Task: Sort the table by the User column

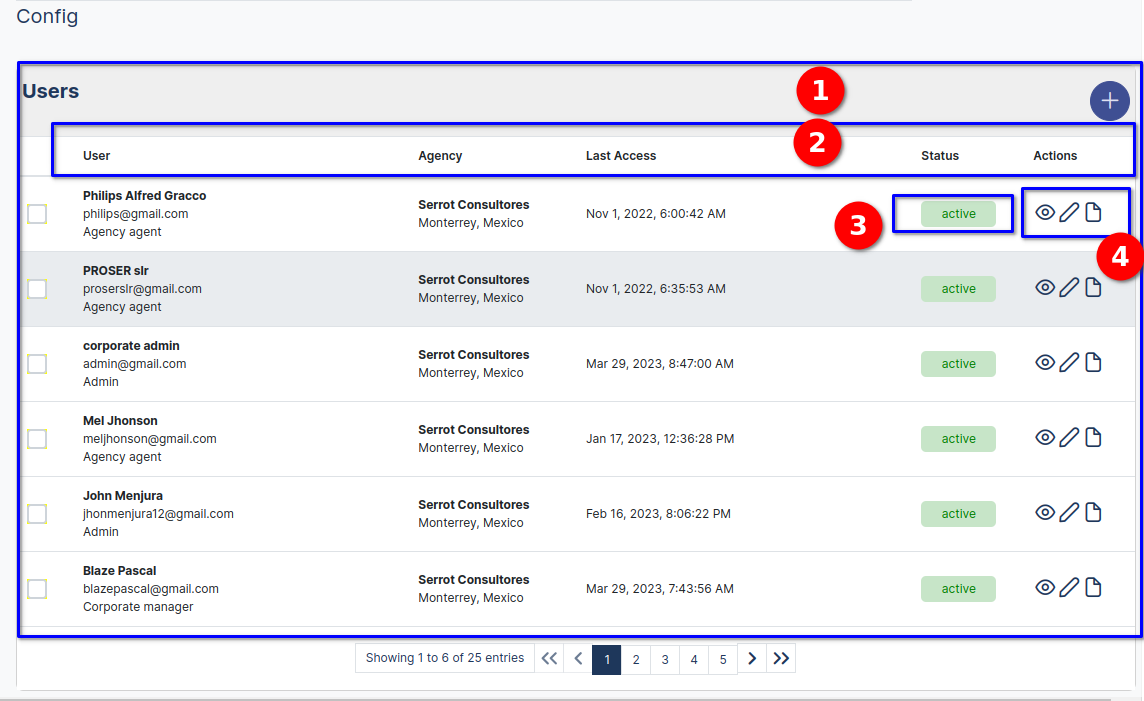Action: (96, 155)
